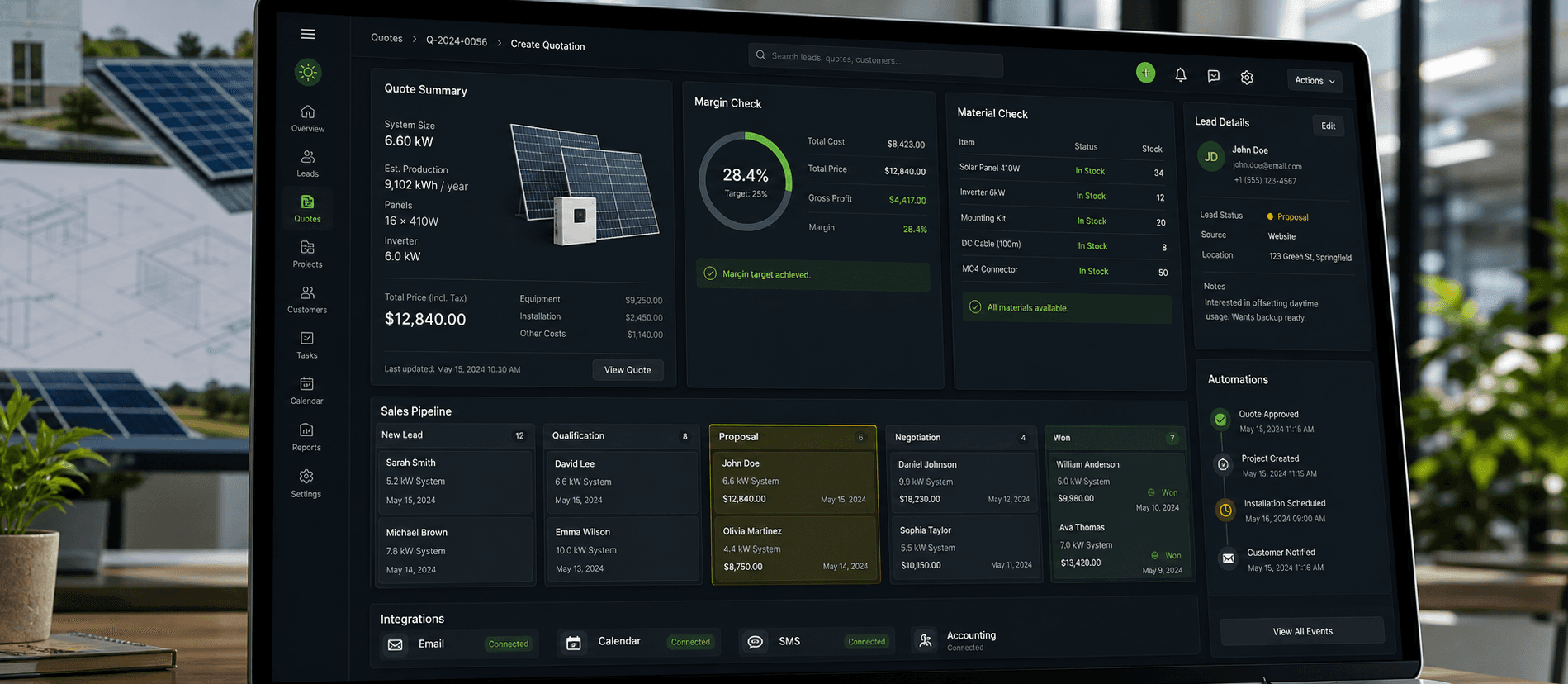Click the 28.4% margin progress ring
This screenshot has height=684, width=1568.
tap(745, 181)
